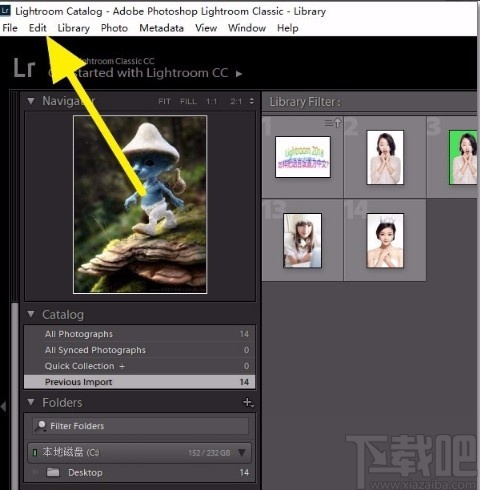Viewport: 480px width, 490px height.
Task: Click the green volume status indicator
Action: tap(34, 453)
